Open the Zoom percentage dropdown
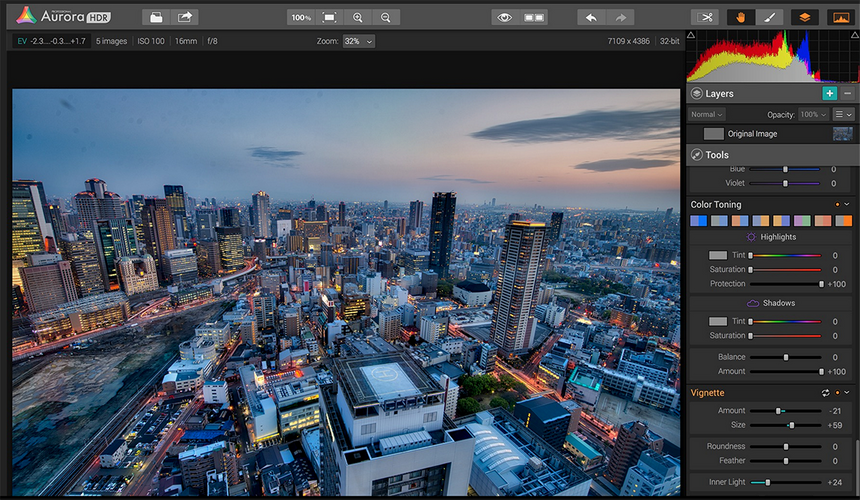 tap(359, 41)
